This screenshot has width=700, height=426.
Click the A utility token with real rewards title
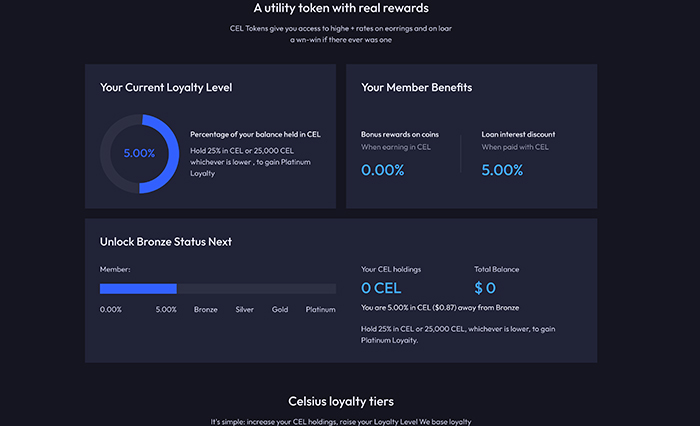tap(341, 8)
